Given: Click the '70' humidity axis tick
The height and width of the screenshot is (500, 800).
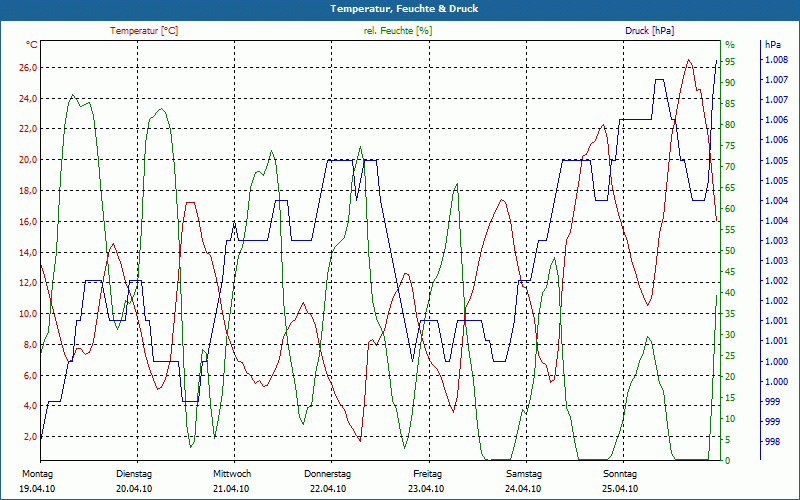Looking at the screenshot, I should pyautogui.click(x=730, y=167).
